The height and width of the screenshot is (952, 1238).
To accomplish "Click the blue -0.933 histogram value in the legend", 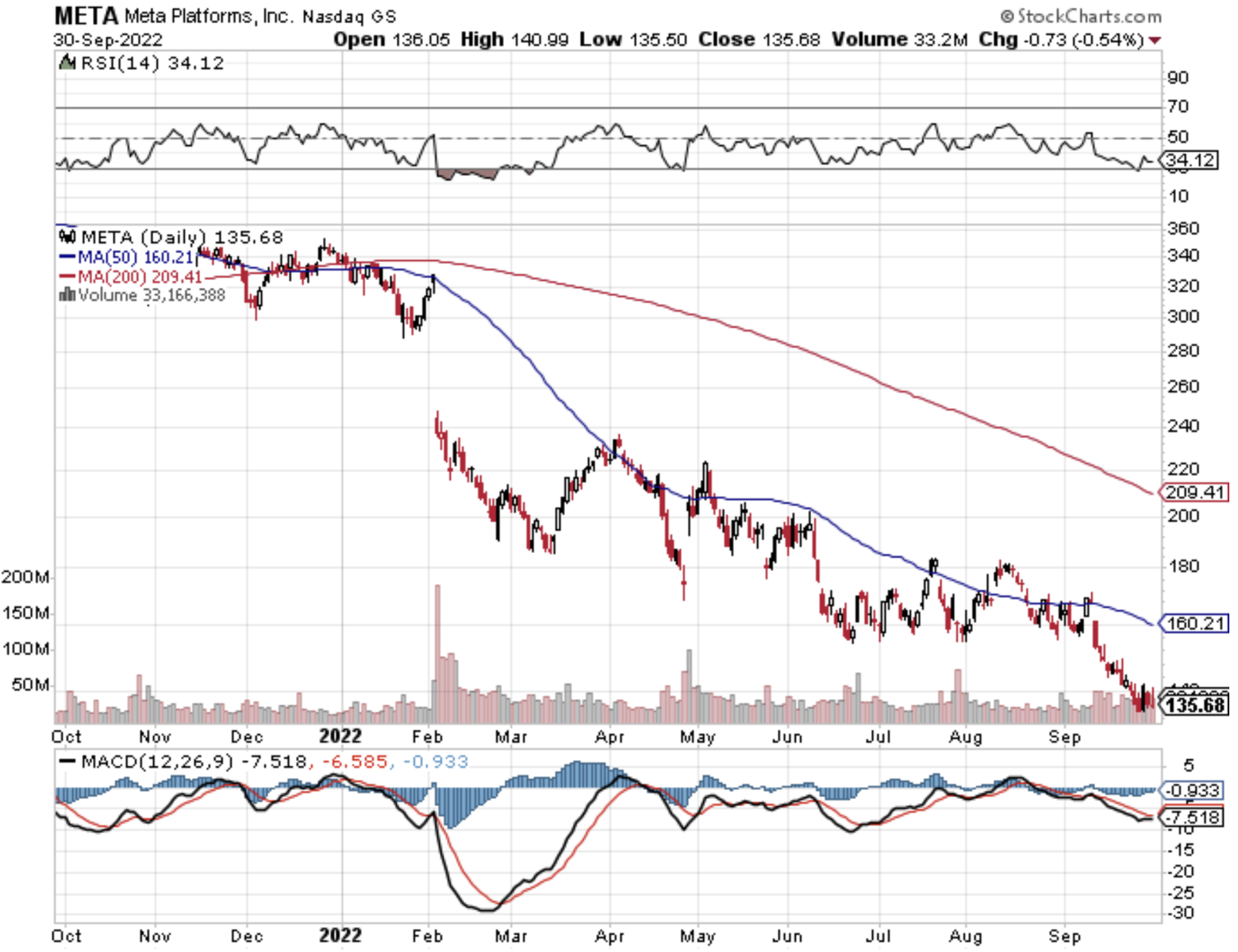I will coord(436,762).
